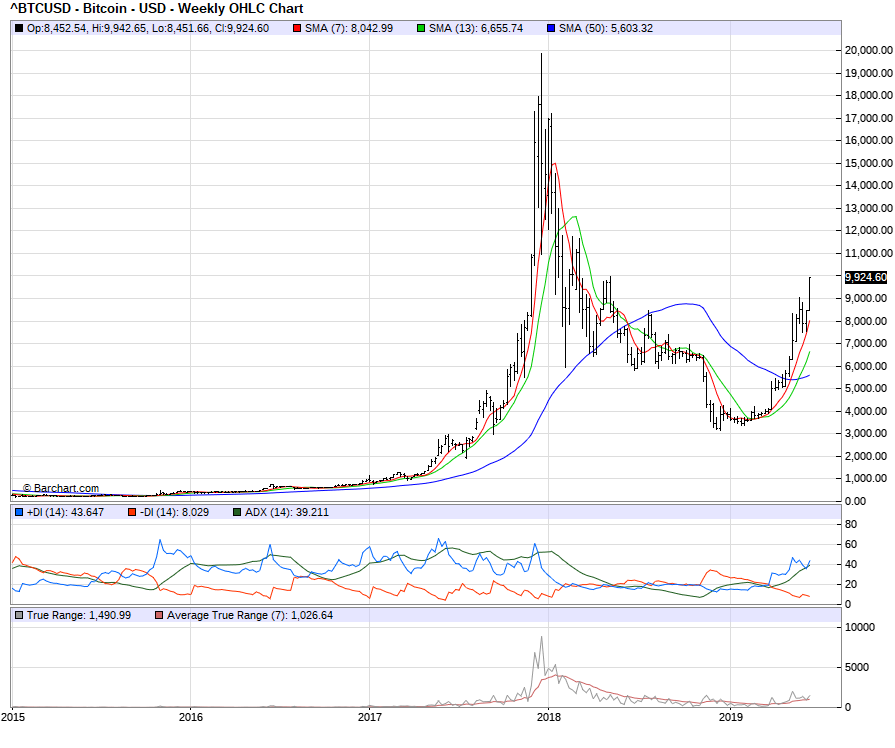Click the ADX (14): 39.211 label

coord(287,512)
